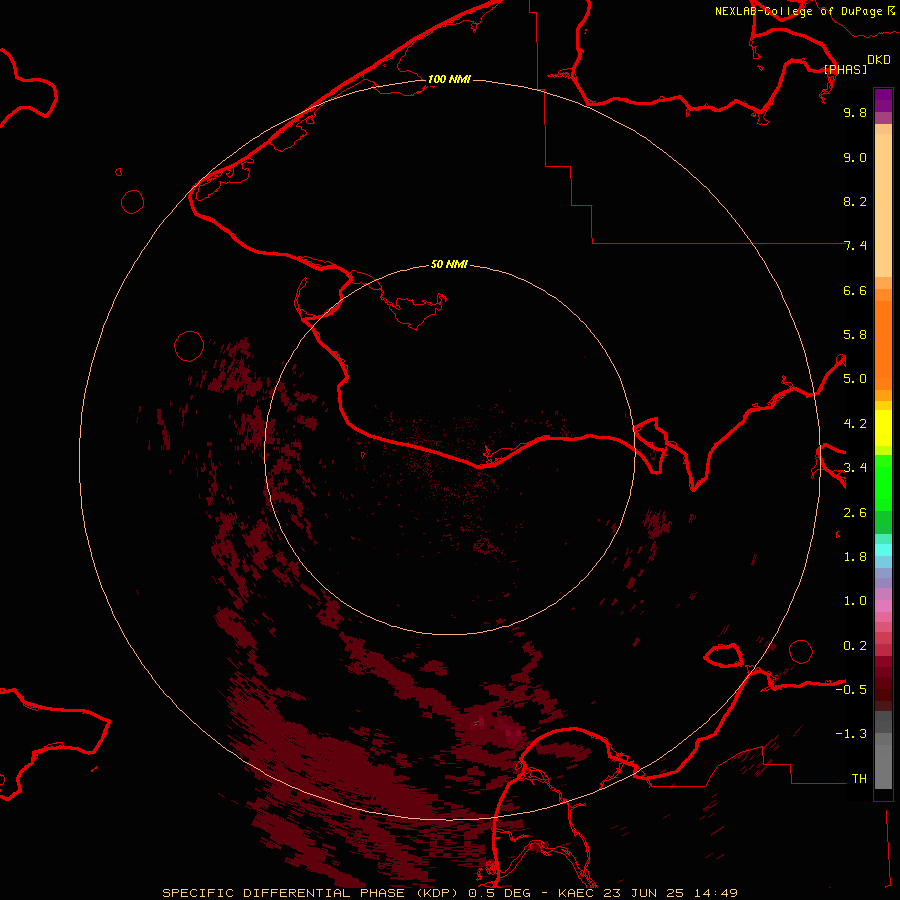The height and width of the screenshot is (900, 900).
Task: Click the 9.0 legend value
Action: [x=855, y=157]
